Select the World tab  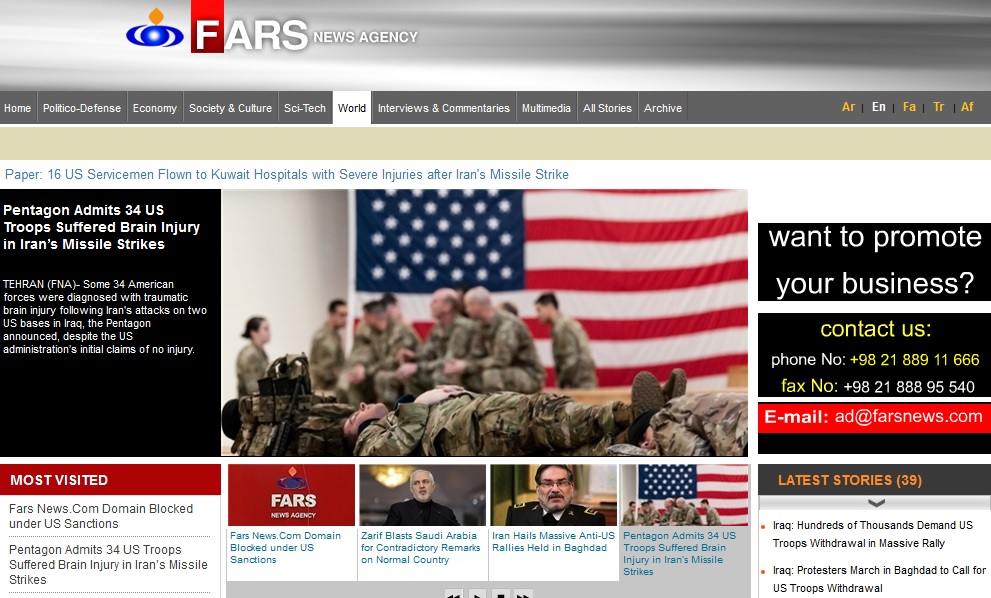click(352, 108)
